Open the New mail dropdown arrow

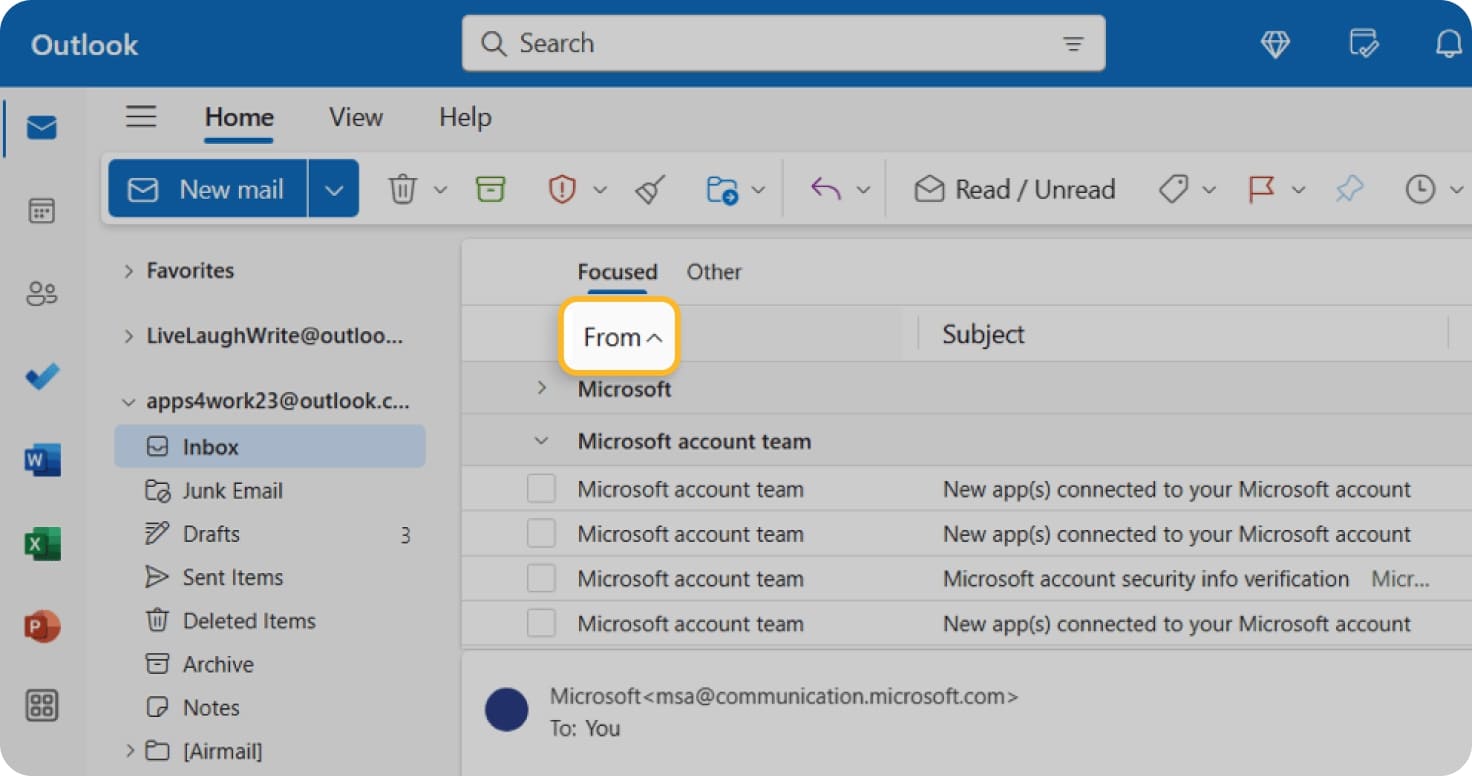coord(334,188)
